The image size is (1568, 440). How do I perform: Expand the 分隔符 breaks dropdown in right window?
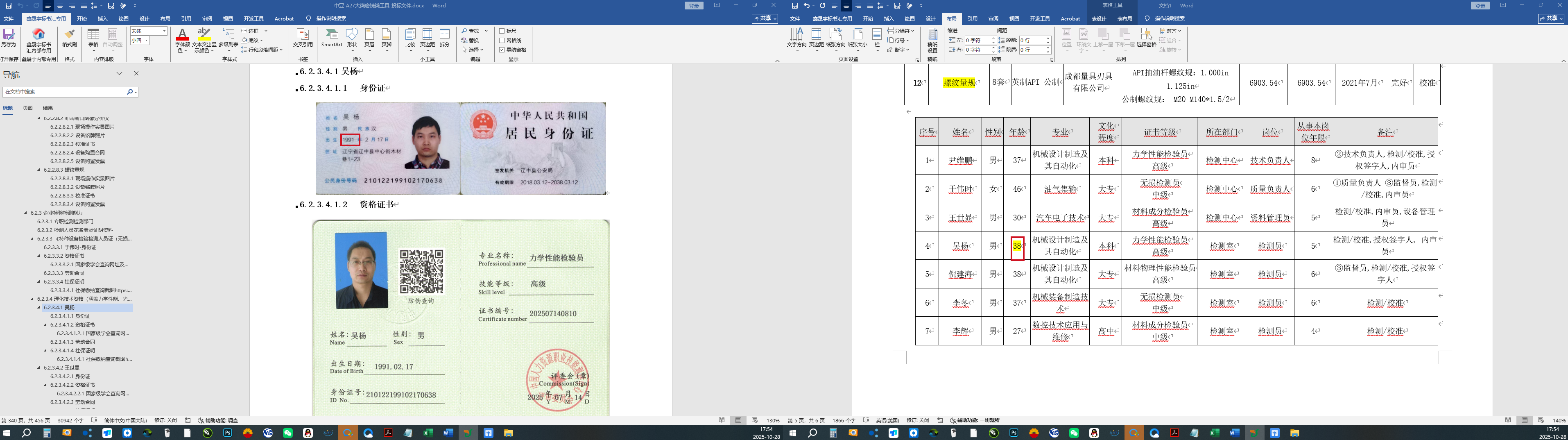click(901, 31)
